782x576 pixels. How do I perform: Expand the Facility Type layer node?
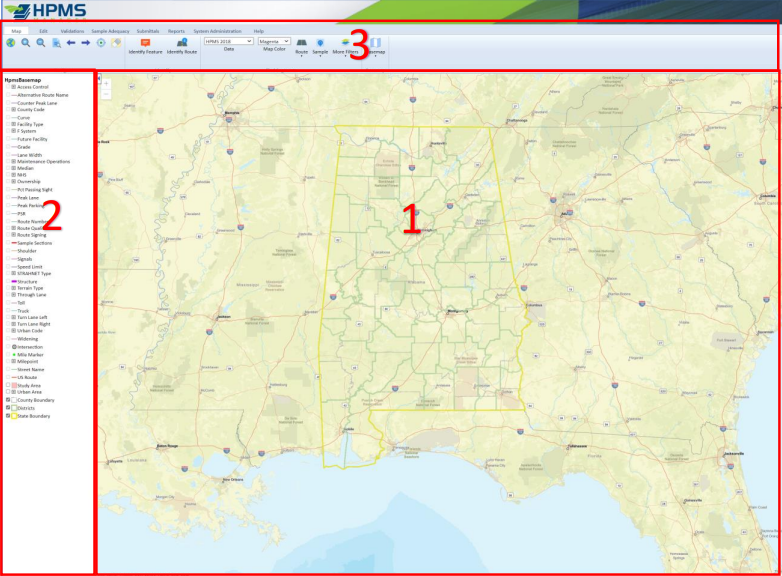14,124
